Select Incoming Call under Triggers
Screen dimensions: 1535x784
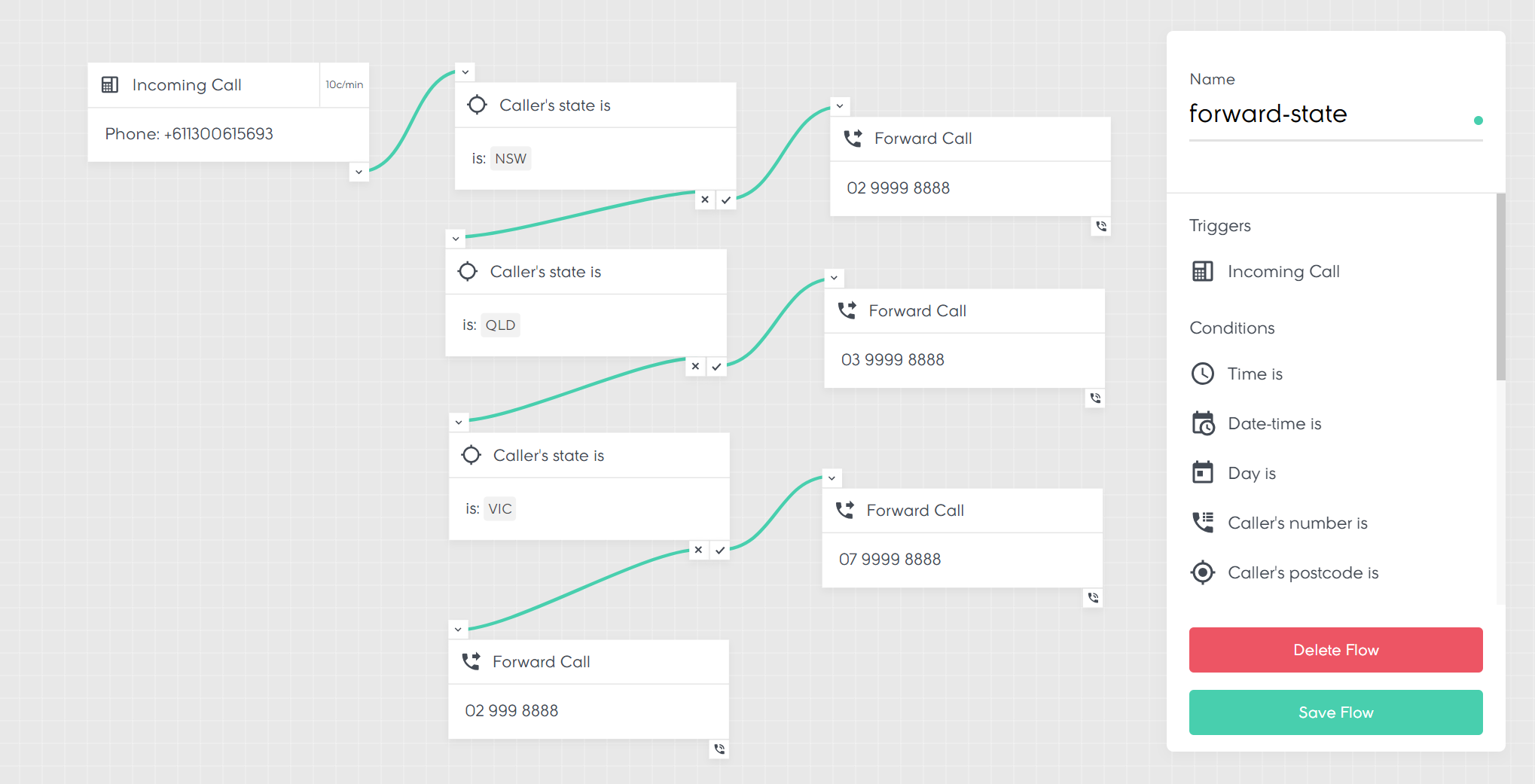[1283, 271]
